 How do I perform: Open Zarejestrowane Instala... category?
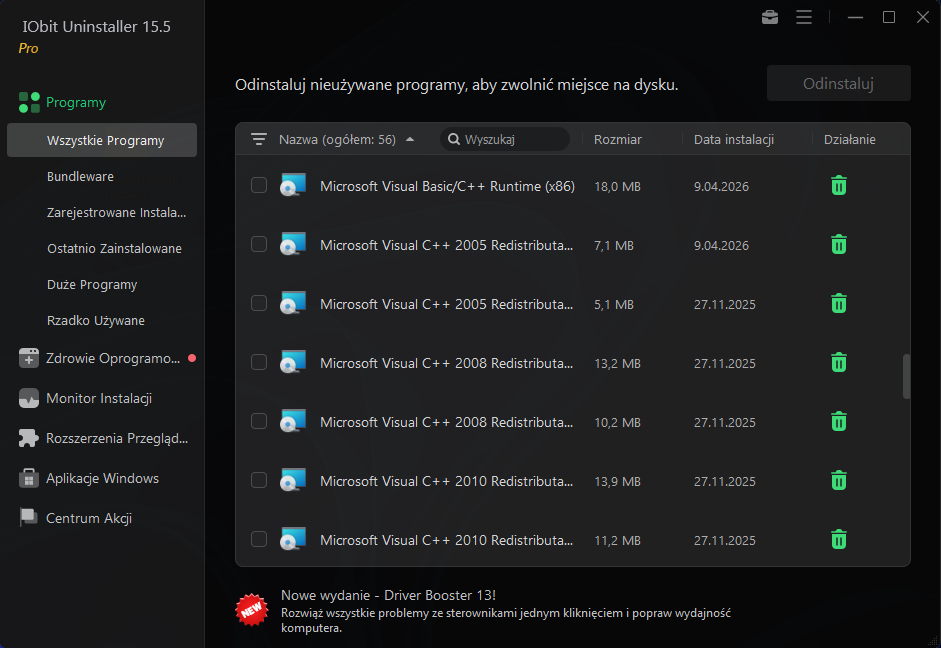(x=116, y=212)
